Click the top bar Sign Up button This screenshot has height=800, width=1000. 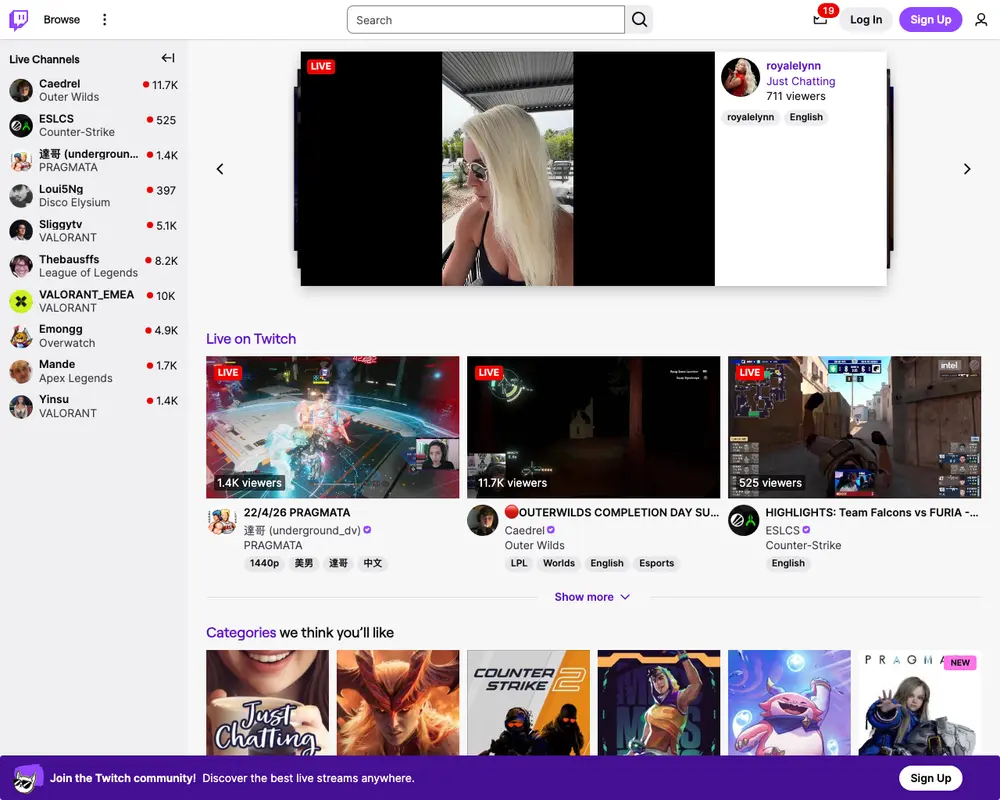point(930,20)
